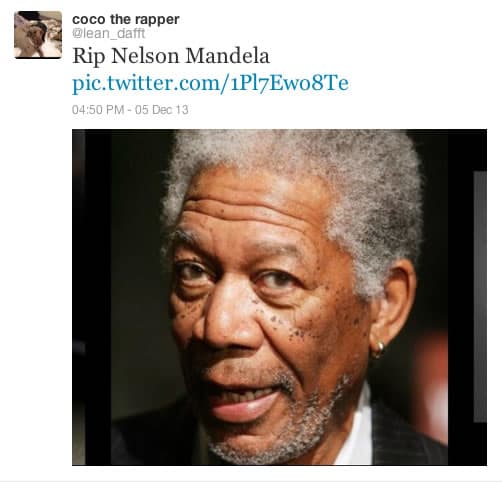502x482 pixels.
Task: Click the dark strip at photo's left edge
Action: [x=79, y=297]
